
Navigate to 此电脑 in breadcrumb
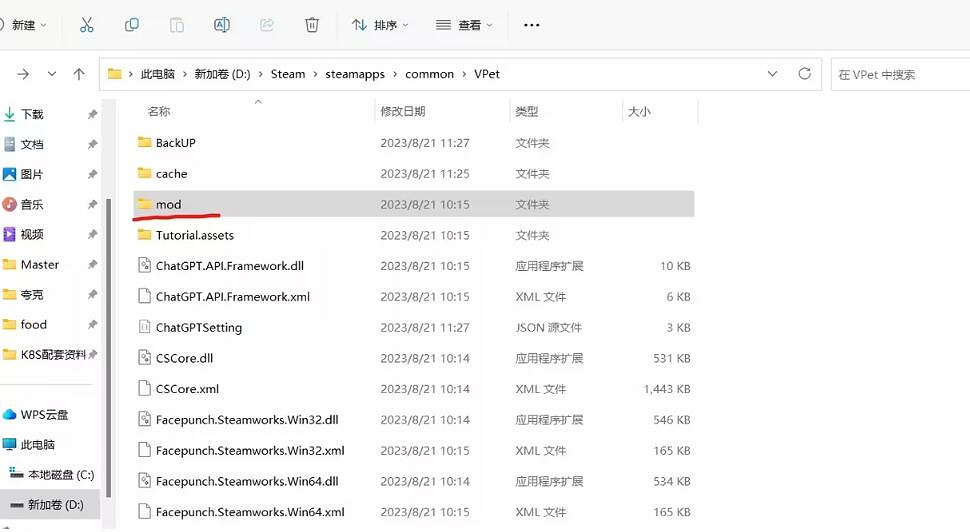click(157, 74)
